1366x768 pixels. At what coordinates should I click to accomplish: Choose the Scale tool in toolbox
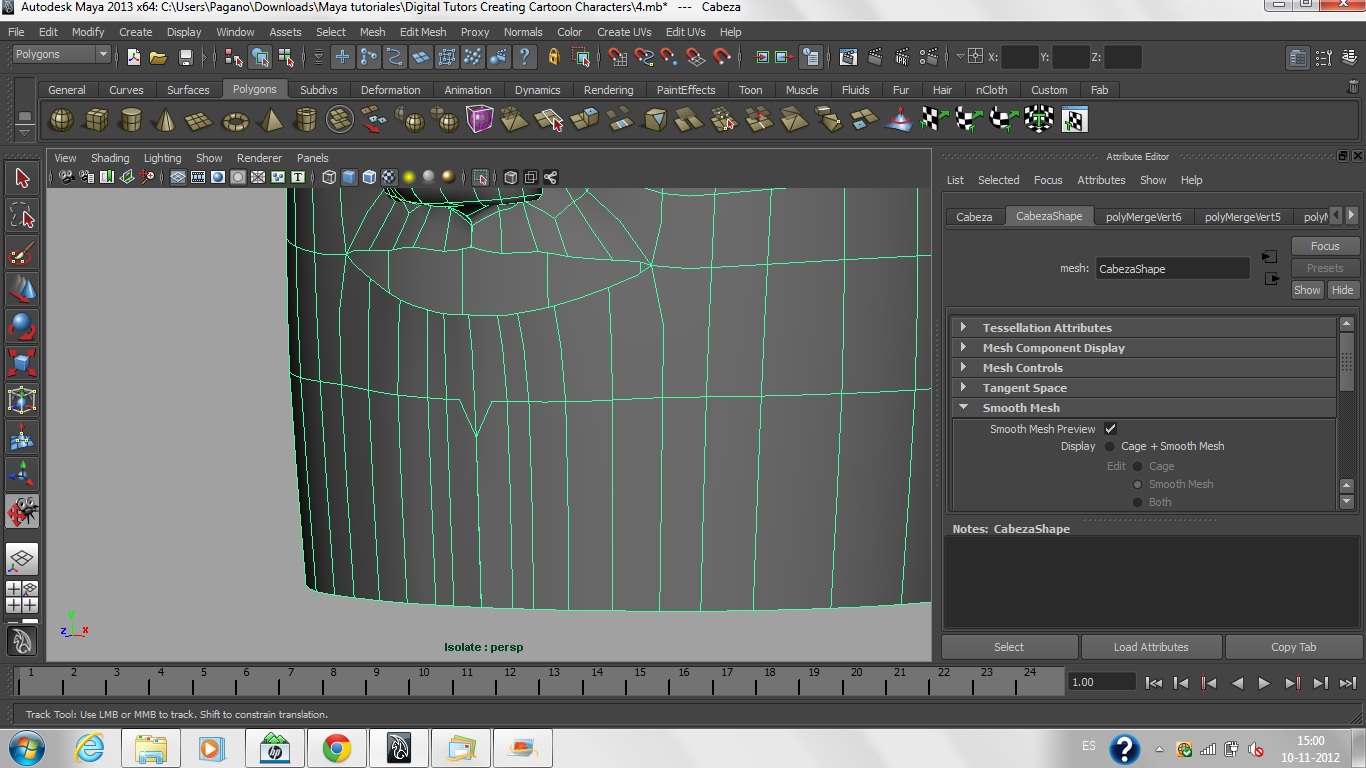[x=21, y=363]
